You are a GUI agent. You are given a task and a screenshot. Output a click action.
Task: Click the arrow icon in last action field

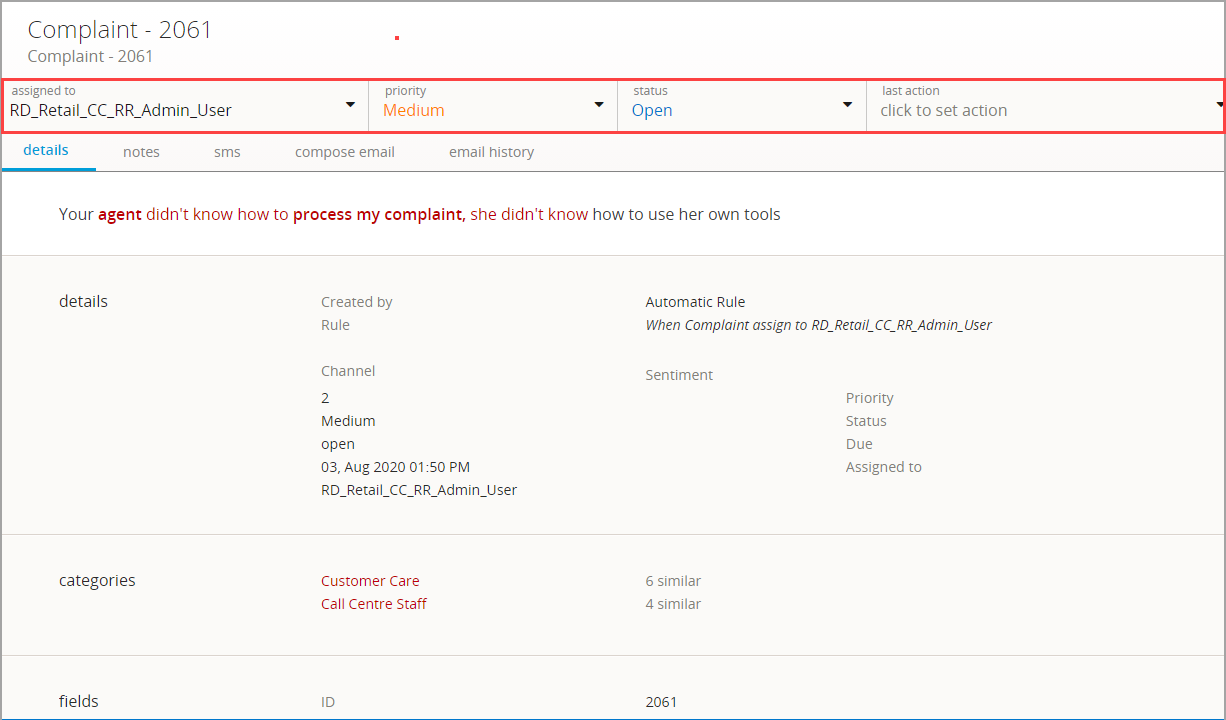tap(1219, 105)
